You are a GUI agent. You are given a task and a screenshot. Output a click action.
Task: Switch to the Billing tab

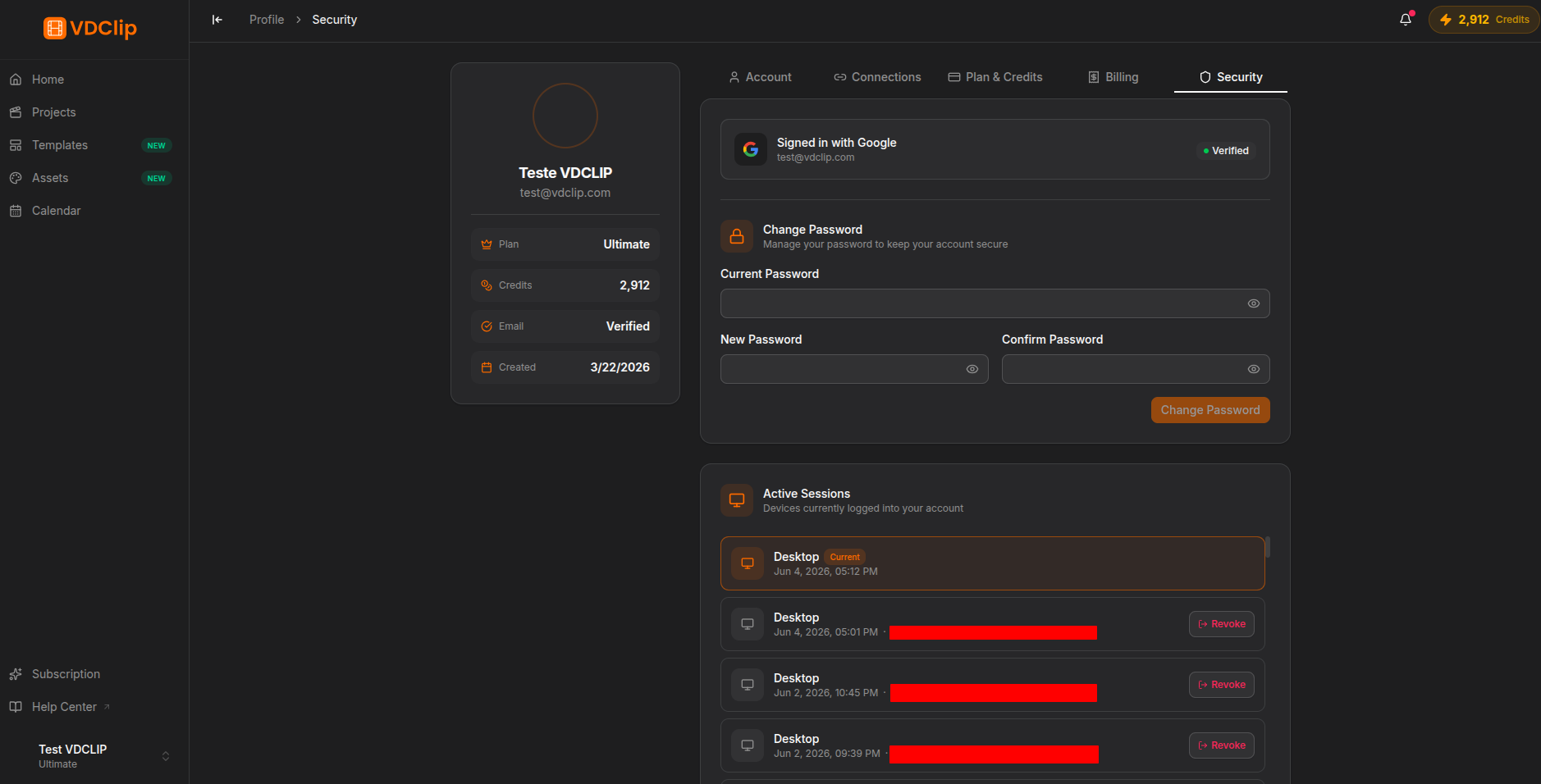1113,77
